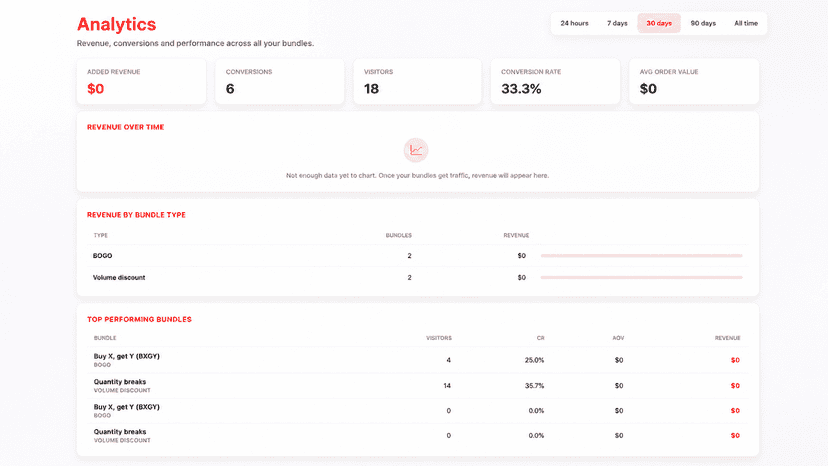This screenshot has height=466, width=828.
Task: Open the Added Revenue stat card
Action: click(x=142, y=81)
